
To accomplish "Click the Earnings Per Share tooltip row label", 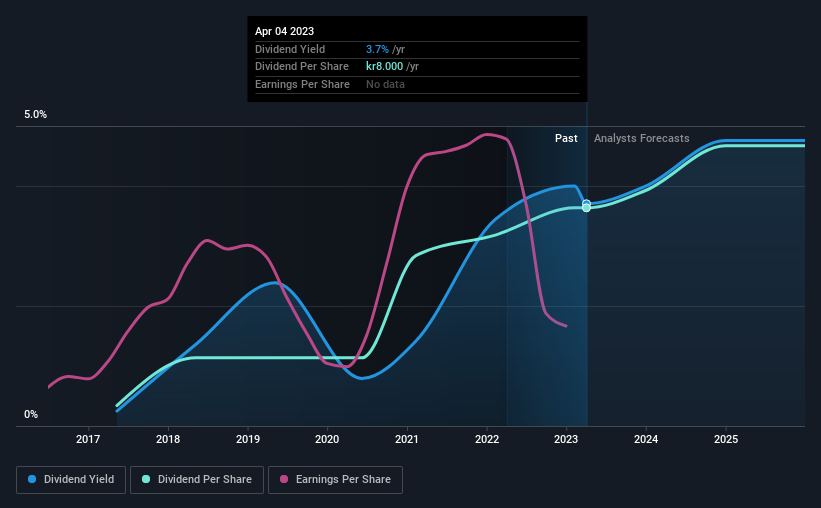I will coord(302,84).
